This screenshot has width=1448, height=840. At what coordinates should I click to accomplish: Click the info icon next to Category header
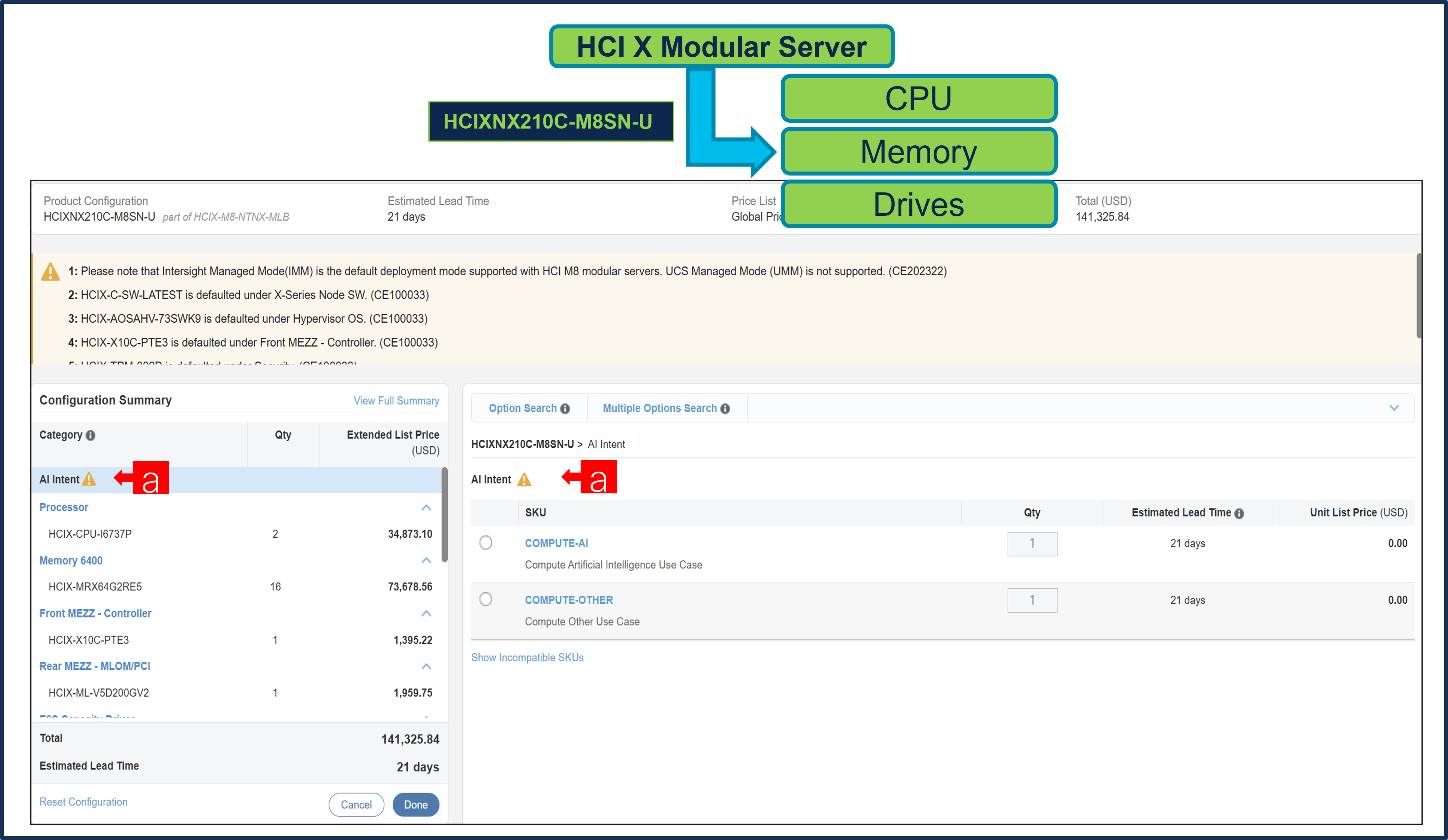point(91,435)
